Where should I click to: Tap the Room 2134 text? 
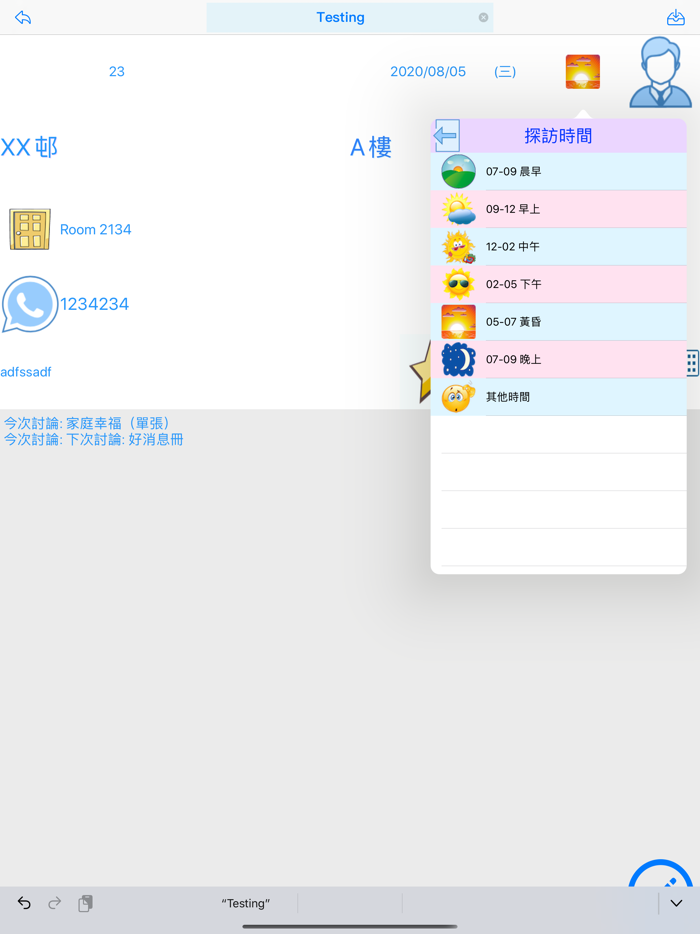(x=95, y=229)
